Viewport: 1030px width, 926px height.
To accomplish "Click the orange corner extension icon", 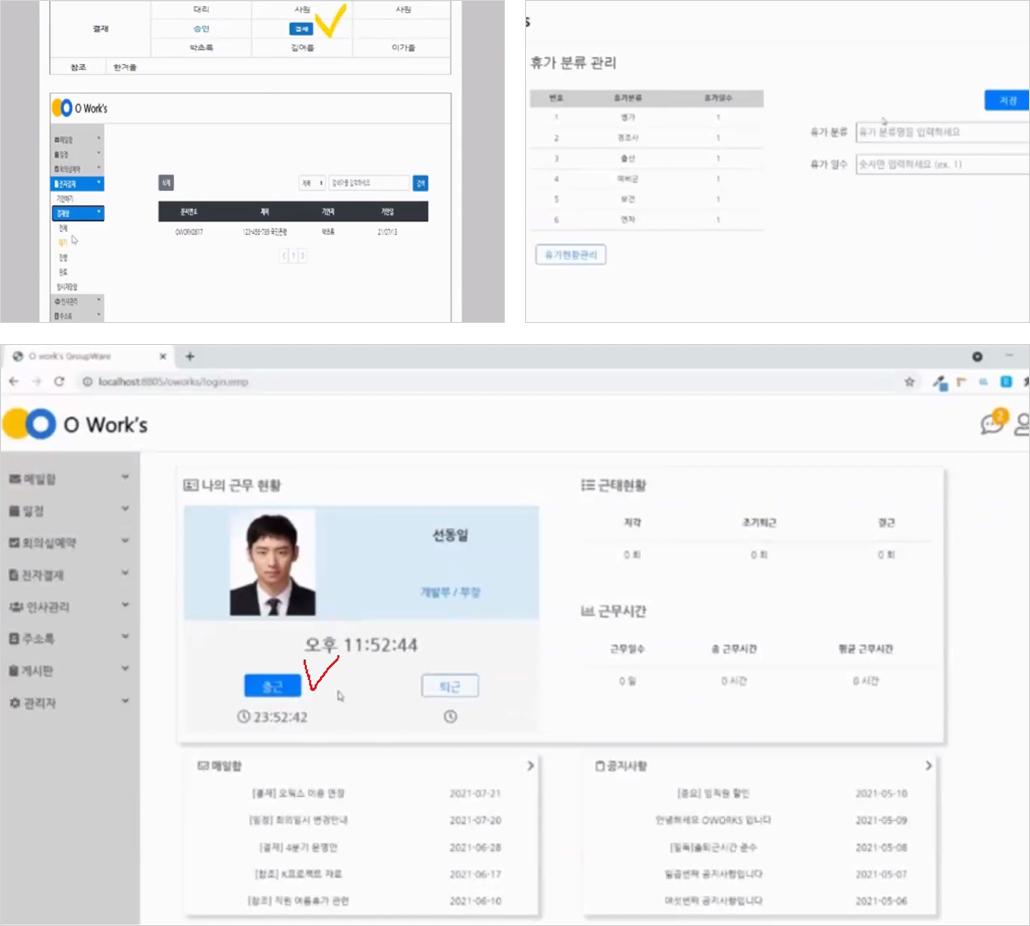I will (962, 382).
